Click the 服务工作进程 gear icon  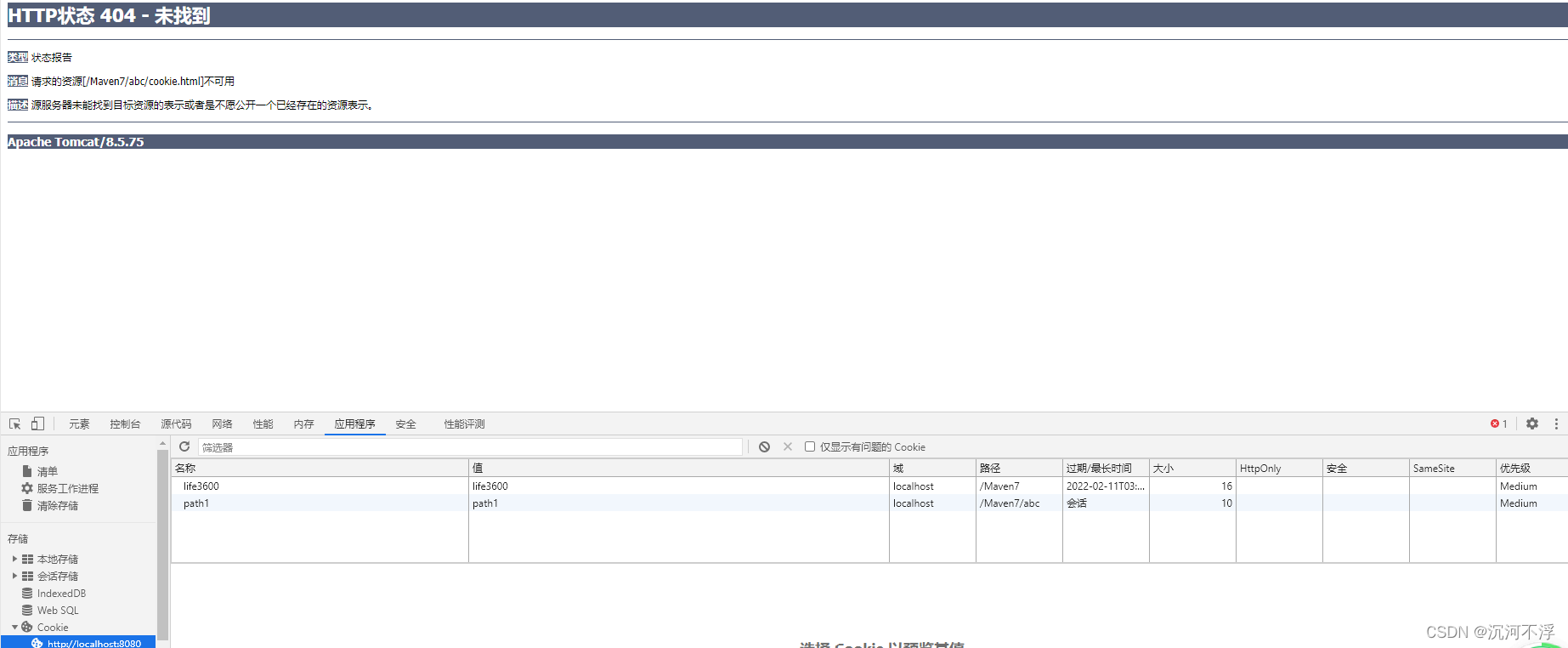coord(27,488)
